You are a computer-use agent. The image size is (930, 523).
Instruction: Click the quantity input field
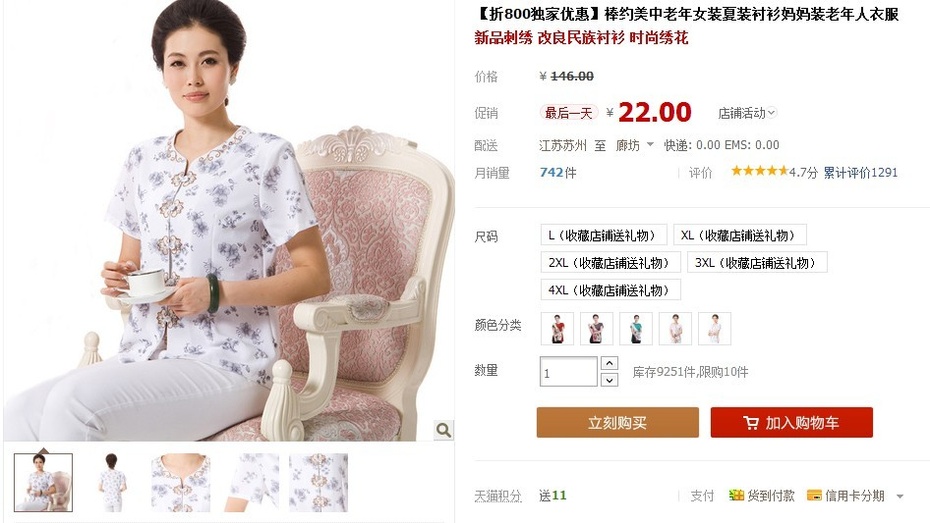pos(568,372)
